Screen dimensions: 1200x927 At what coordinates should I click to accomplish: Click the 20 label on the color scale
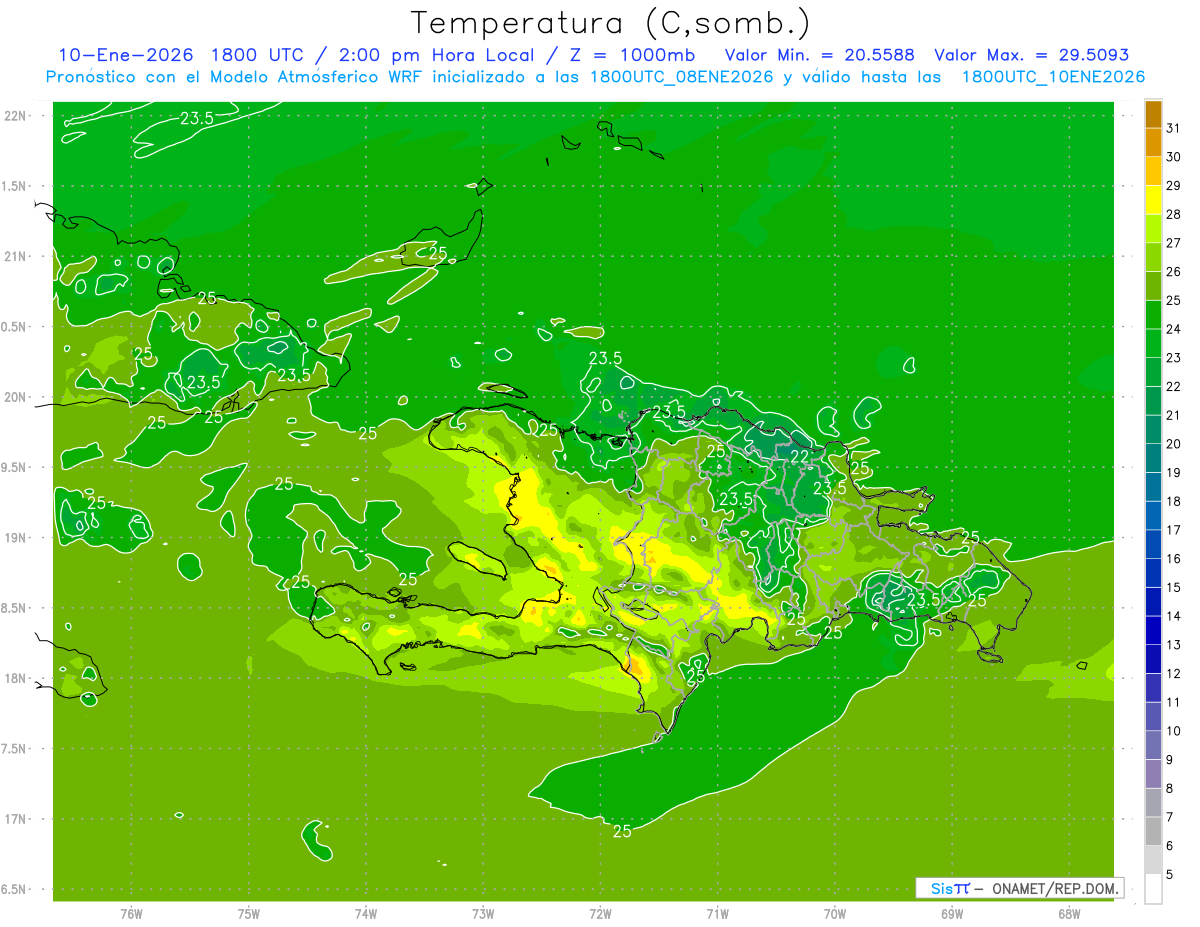coord(1173,444)
